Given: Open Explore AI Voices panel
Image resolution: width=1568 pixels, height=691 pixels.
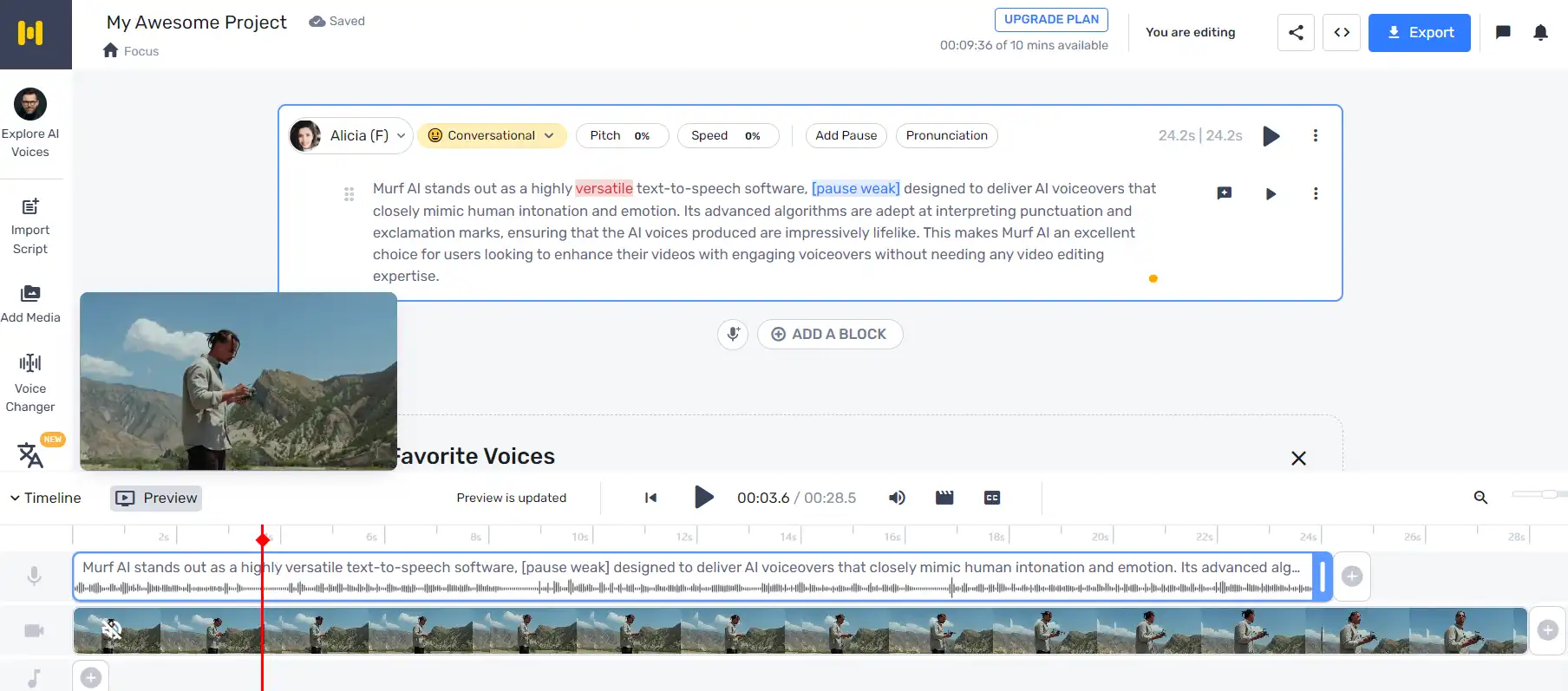Looking at the screenshot, I should coord(30,123).
